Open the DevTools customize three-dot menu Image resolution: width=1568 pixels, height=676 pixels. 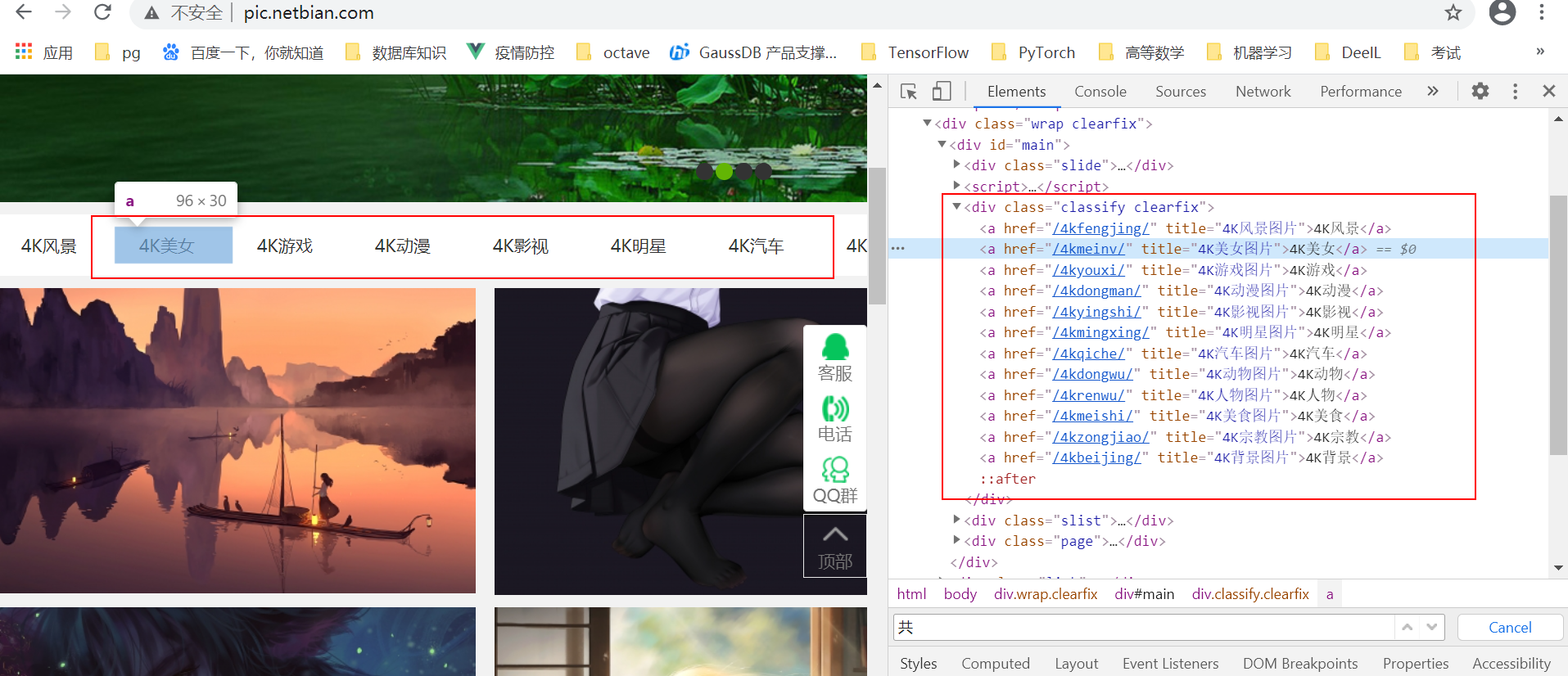pyautogui.click(x=1515, y=91)
